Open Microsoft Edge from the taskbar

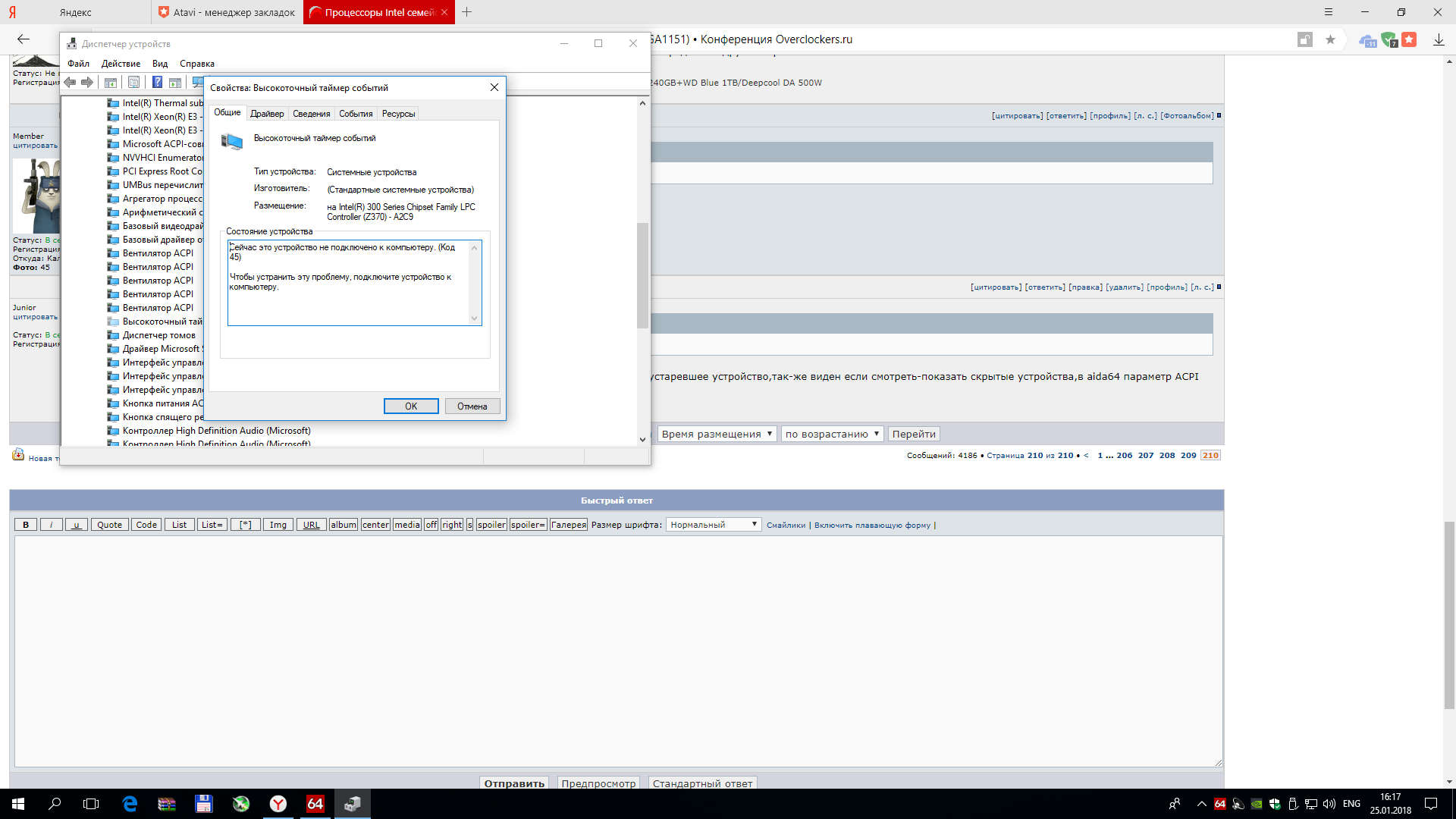130,804
